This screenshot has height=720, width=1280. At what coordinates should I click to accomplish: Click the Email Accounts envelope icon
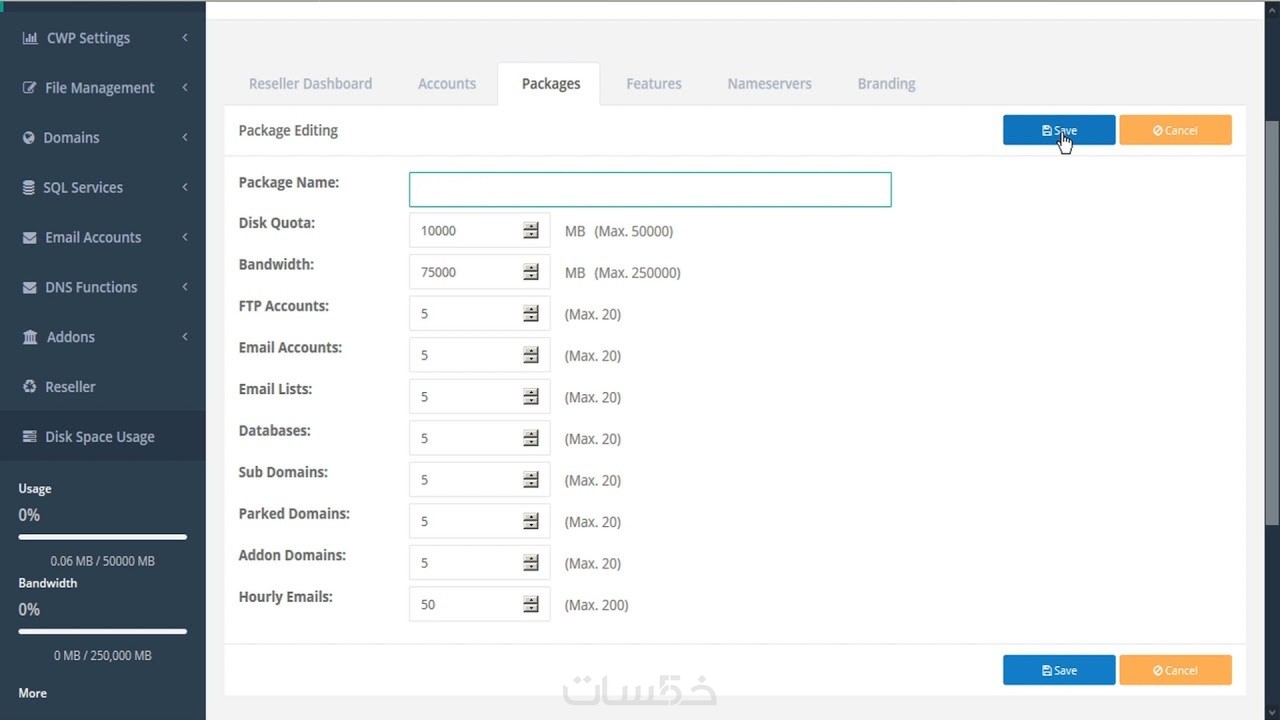click(x=29, y=238)
